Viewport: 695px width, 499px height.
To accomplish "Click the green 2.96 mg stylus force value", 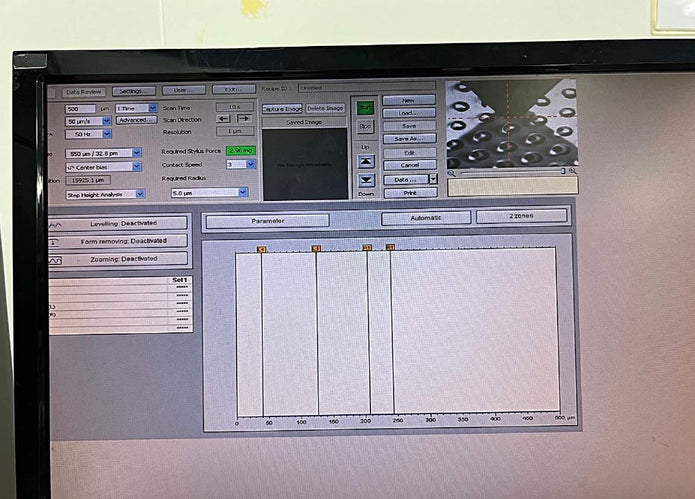I will tap(241, 151).
